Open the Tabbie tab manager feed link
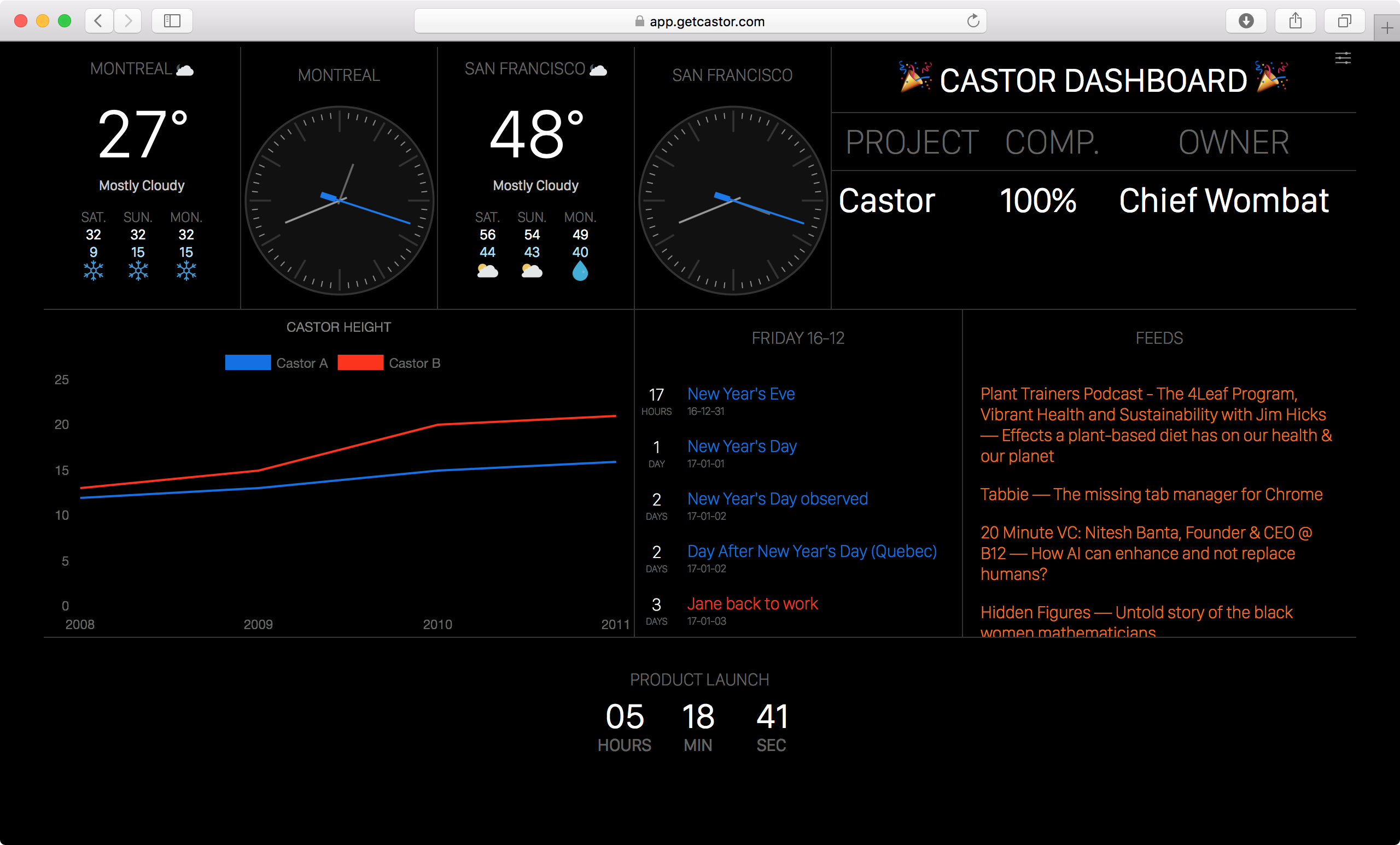This screenshot has height=845, width=1400. (1151, 494)
